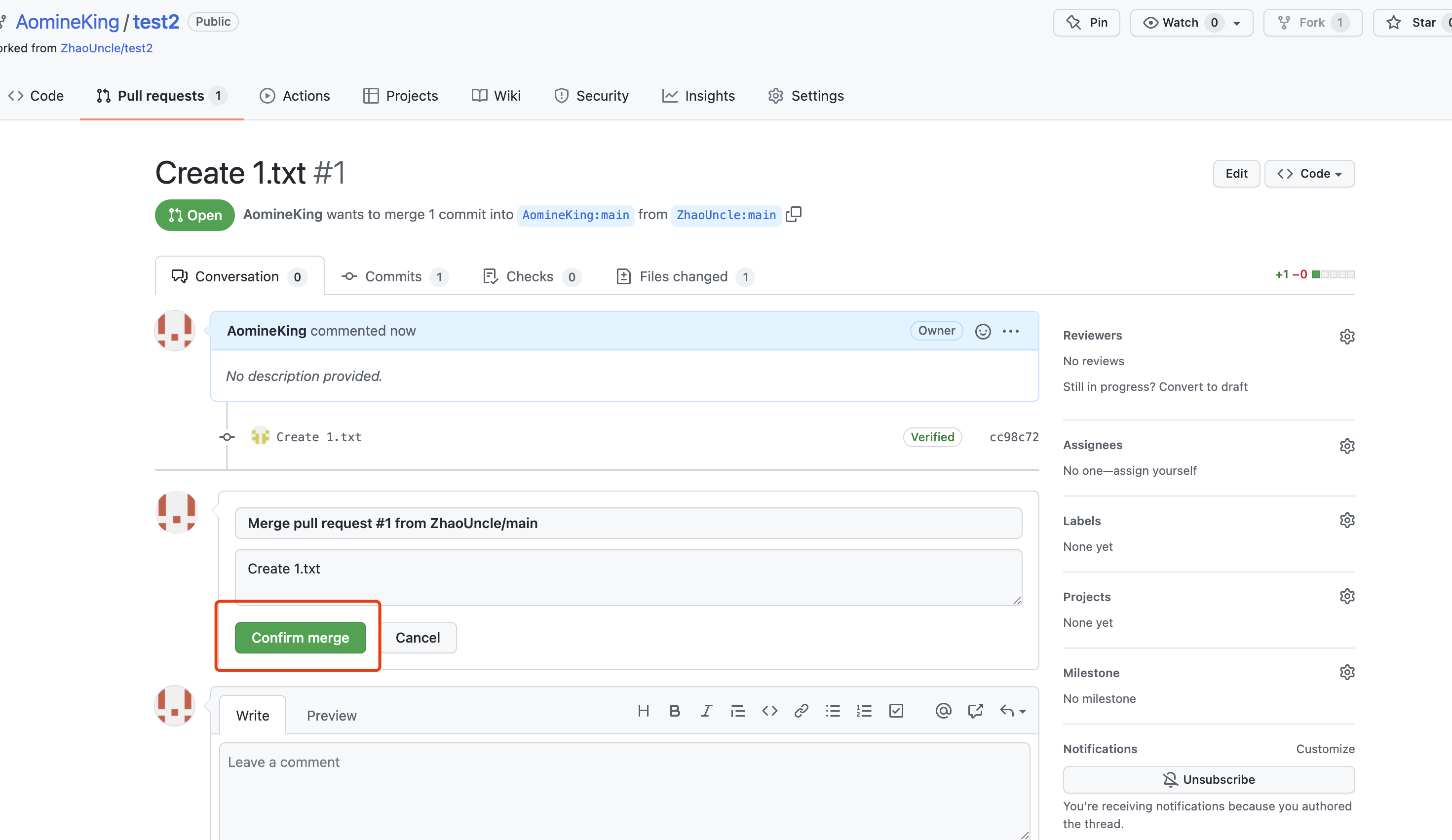The height and width of the screenshot is (840, 1452).
Task: Open the Code dropdown button
Action: tap(1309, 173)
